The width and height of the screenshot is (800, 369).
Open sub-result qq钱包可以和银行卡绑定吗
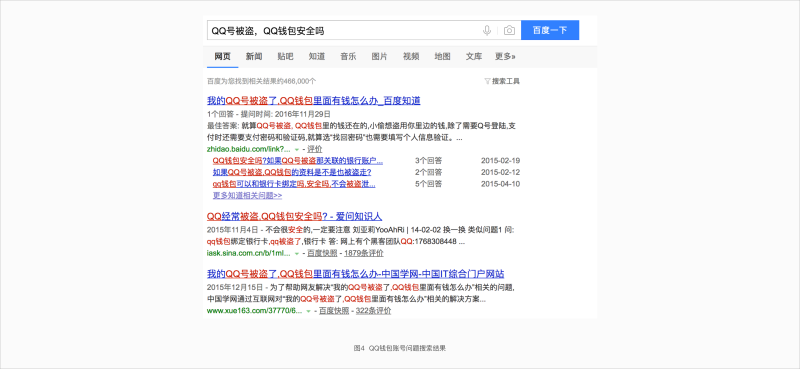[x=294, y=184]
